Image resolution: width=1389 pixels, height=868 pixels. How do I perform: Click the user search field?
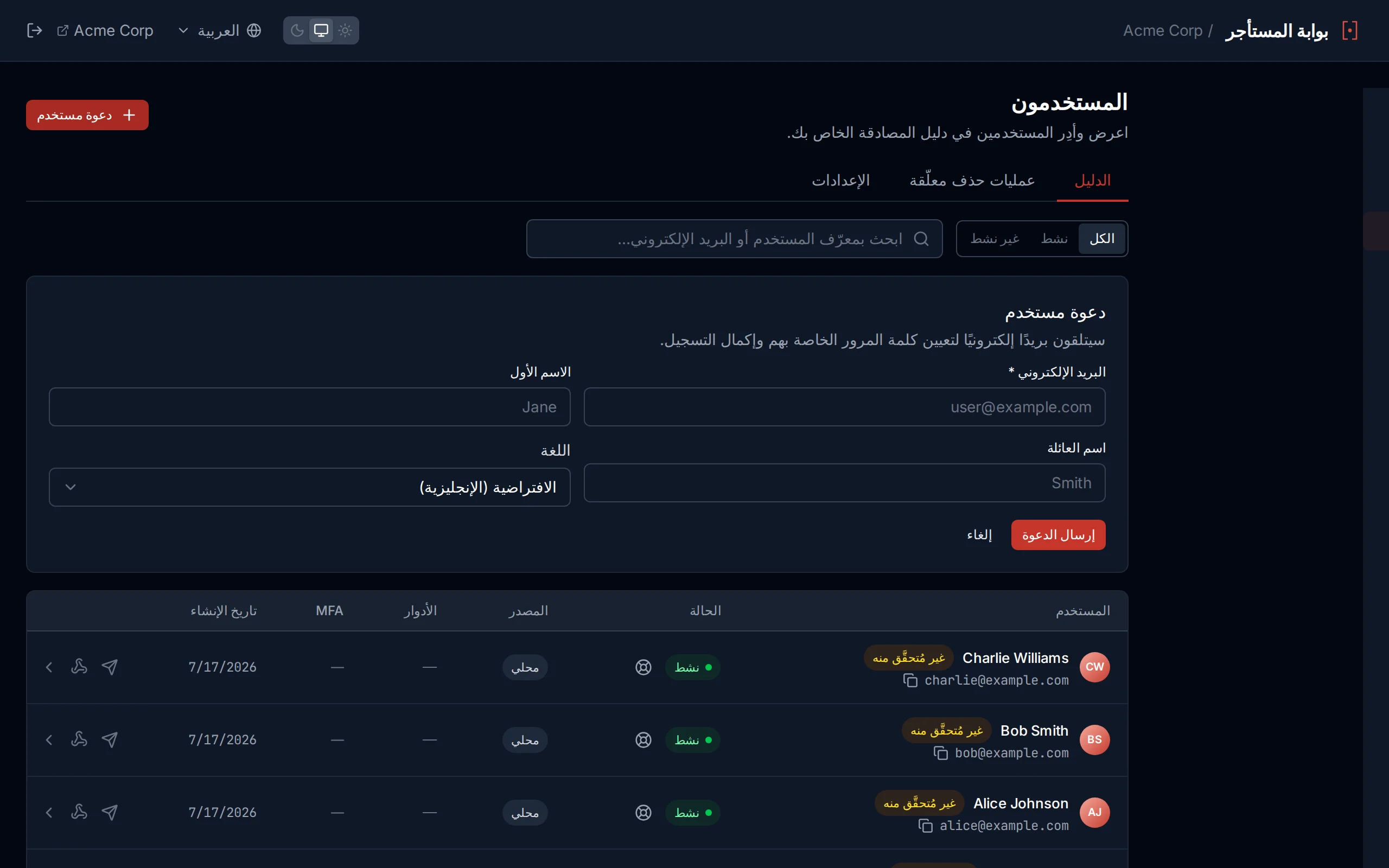[734, 238]
